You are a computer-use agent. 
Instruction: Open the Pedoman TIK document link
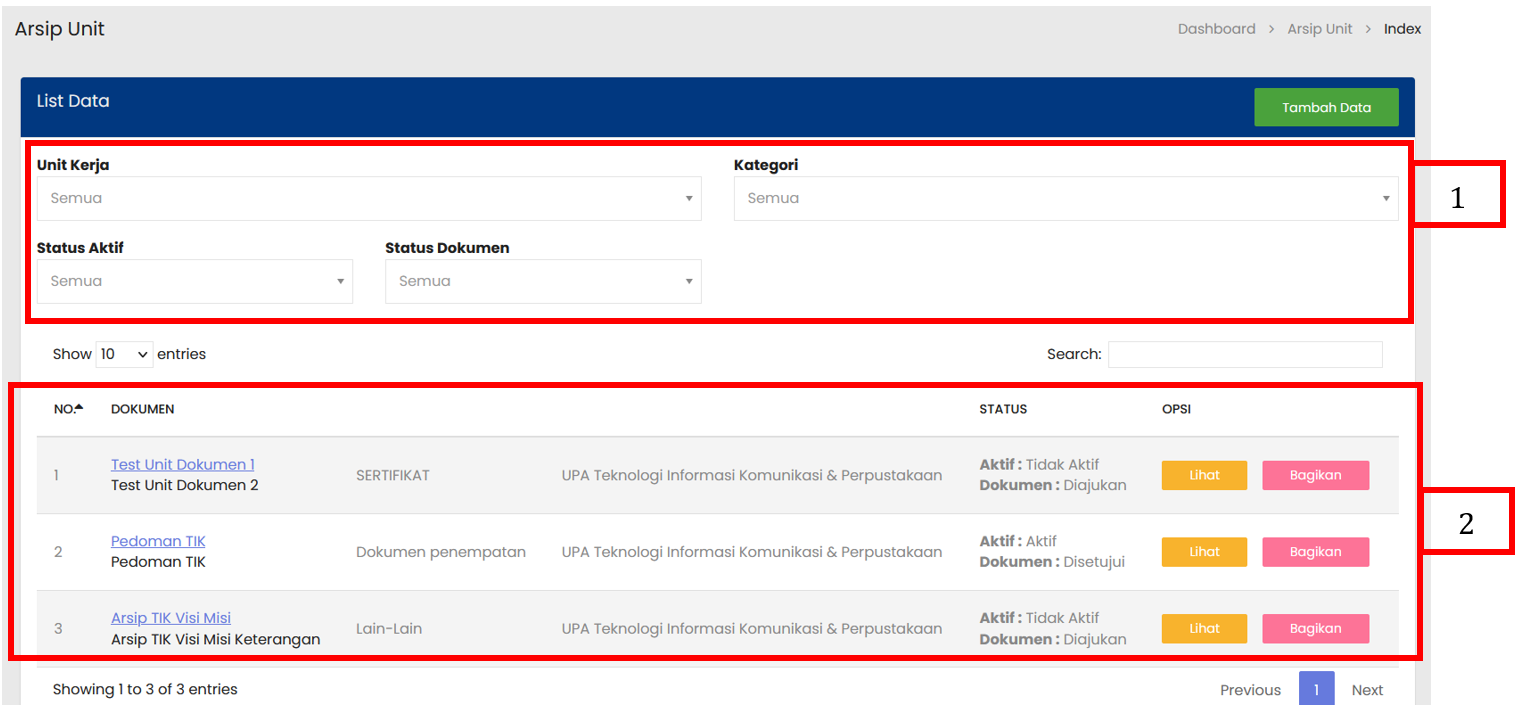tap(158, 541)
